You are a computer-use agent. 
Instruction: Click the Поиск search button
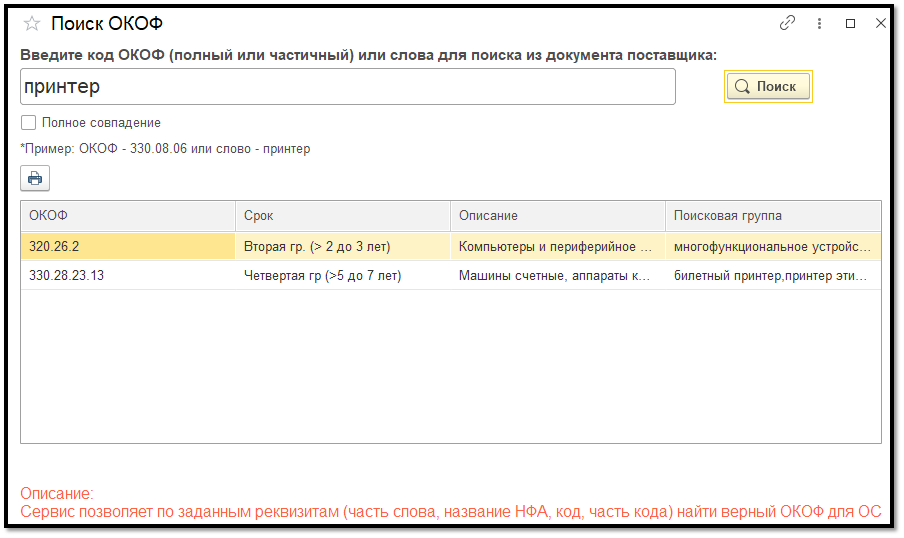[768, 86]
